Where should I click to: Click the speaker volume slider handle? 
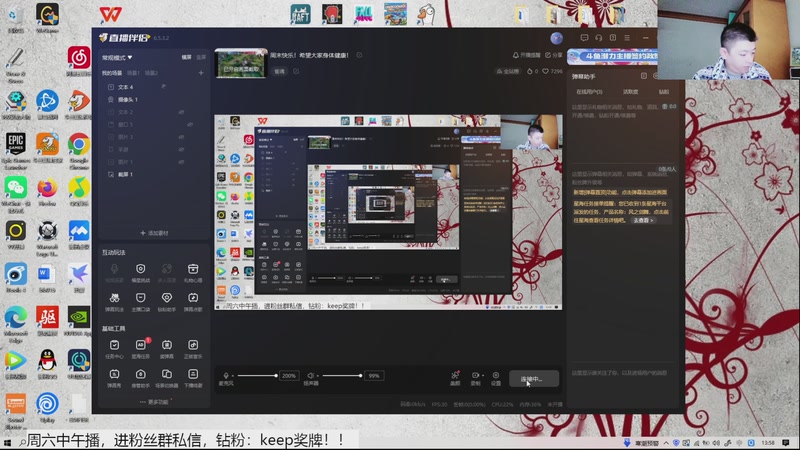[x=361, y=376]
